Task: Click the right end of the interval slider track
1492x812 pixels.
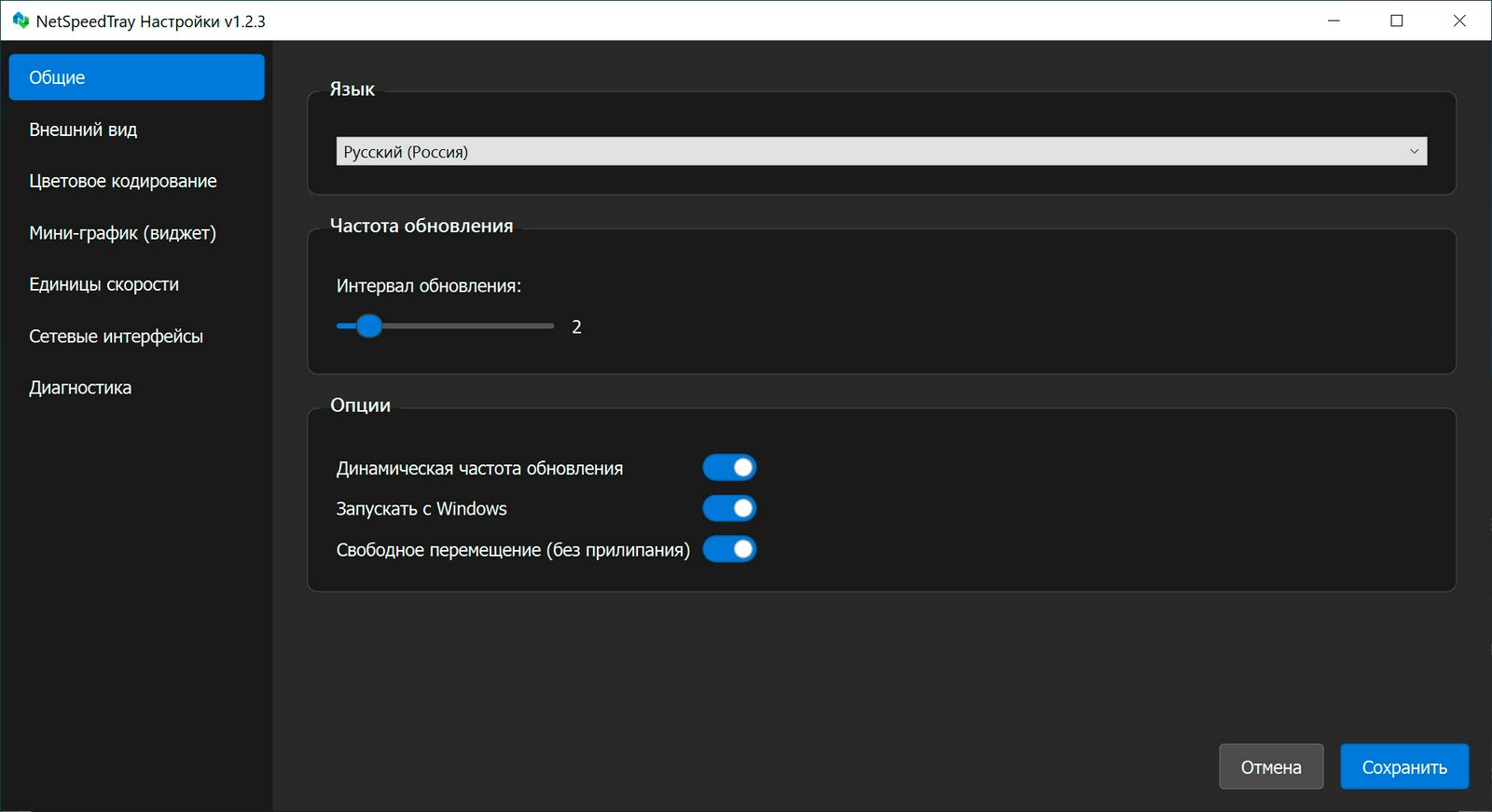Action: [x=550, y=326]
